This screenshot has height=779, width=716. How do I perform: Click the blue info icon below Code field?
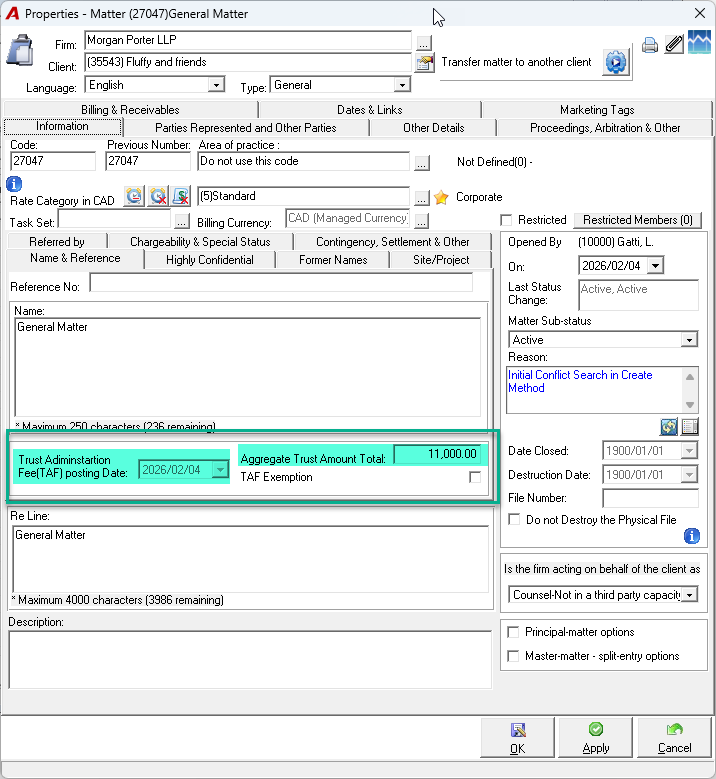point(14,184)
